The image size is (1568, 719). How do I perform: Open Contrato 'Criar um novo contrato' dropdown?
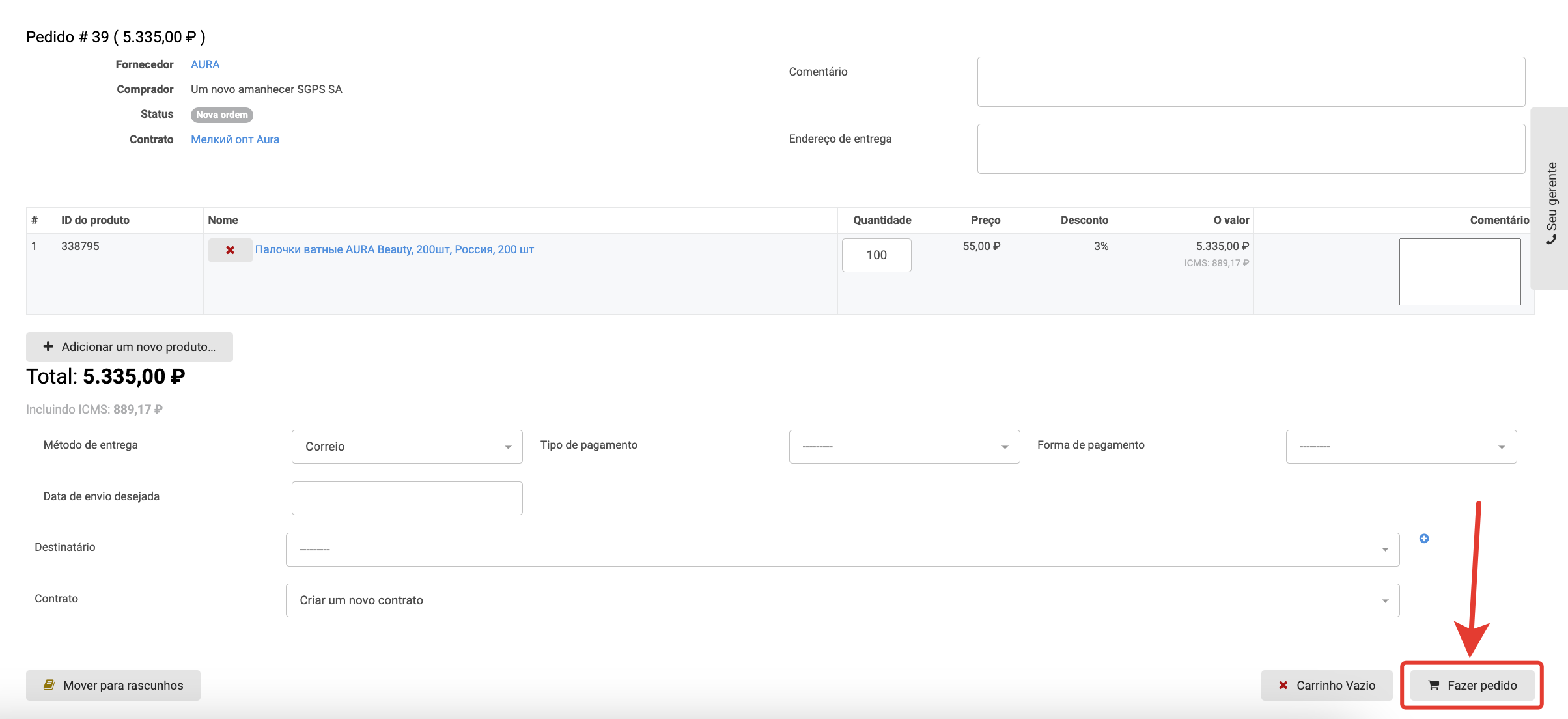[x=842, y=600]
